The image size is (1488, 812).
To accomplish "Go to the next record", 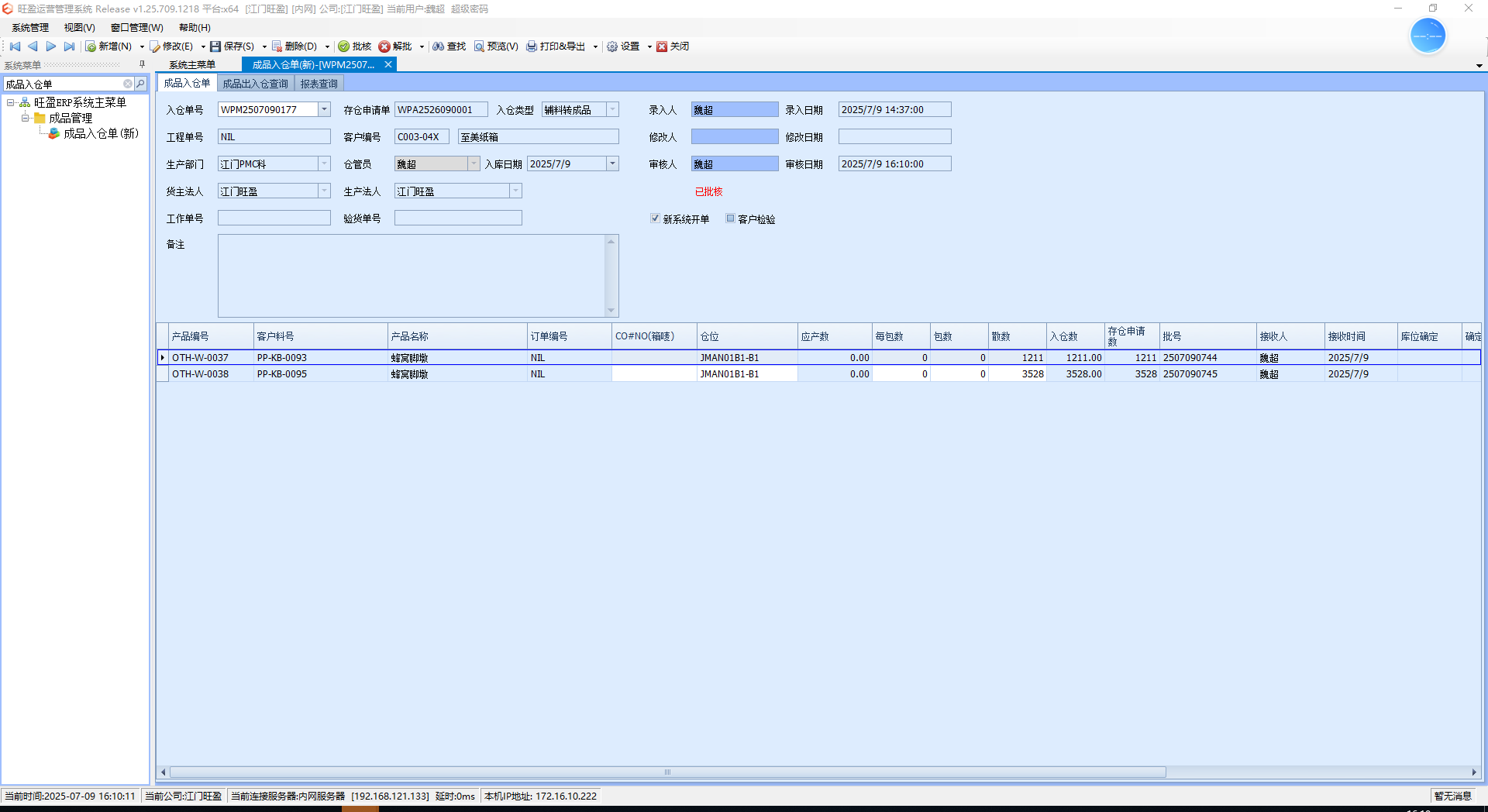I will [x=51, y=46].
